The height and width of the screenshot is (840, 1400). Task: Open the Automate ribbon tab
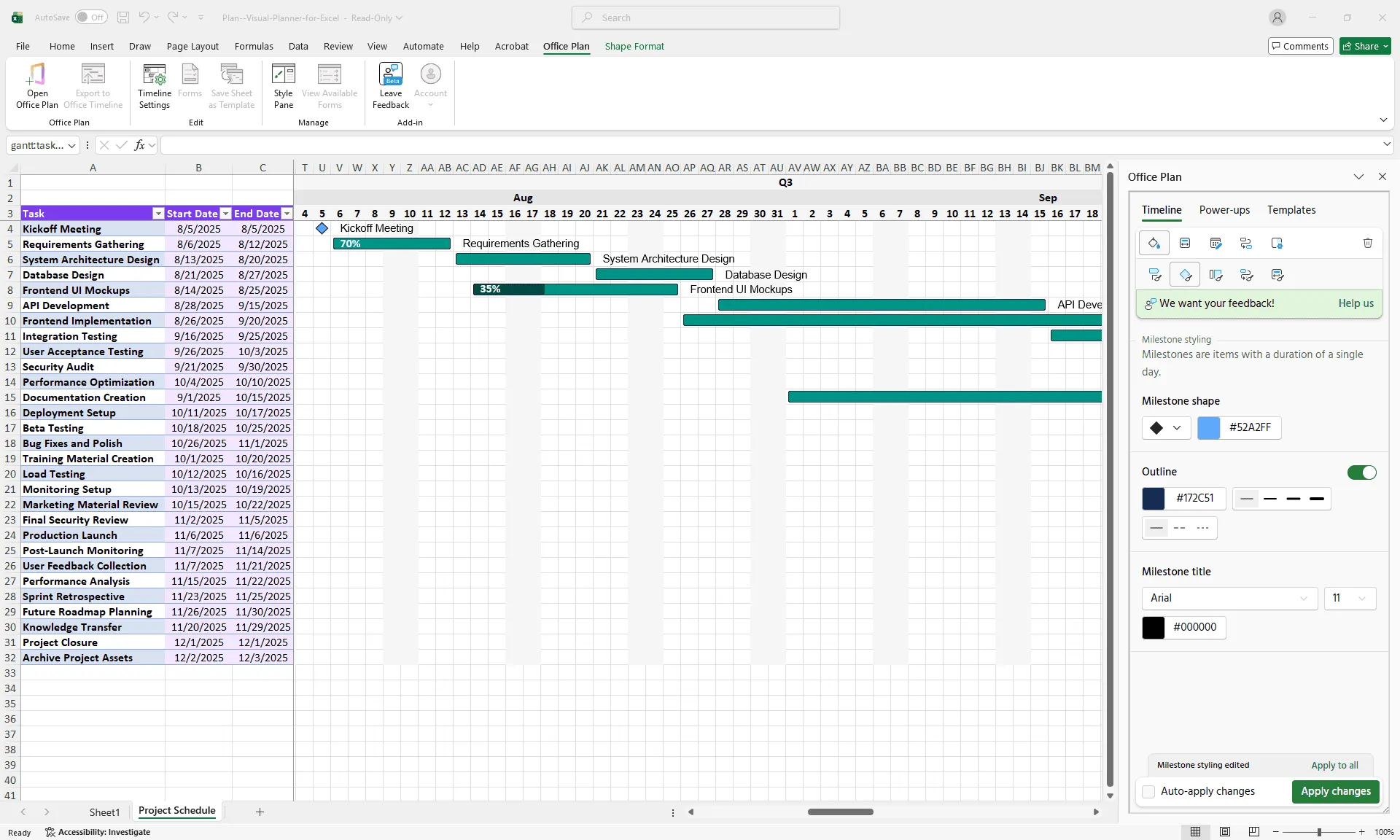point(423,46)
